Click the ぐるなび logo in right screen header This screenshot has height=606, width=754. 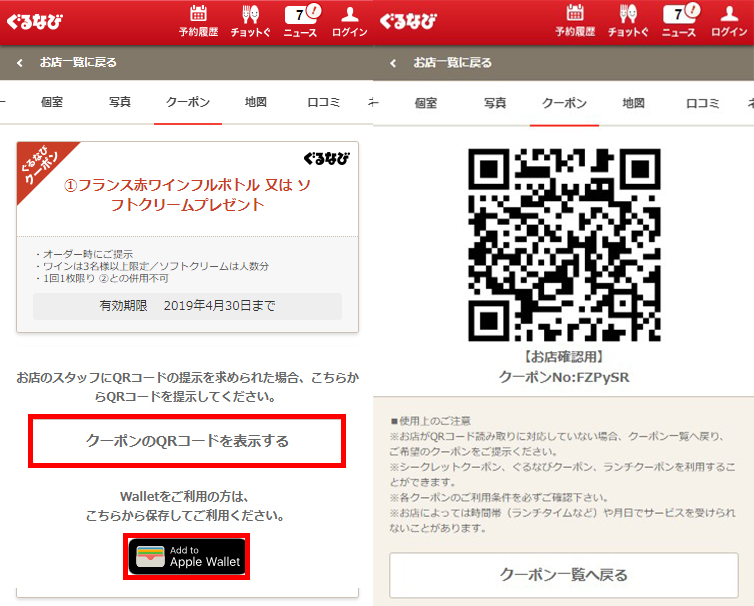408,21
